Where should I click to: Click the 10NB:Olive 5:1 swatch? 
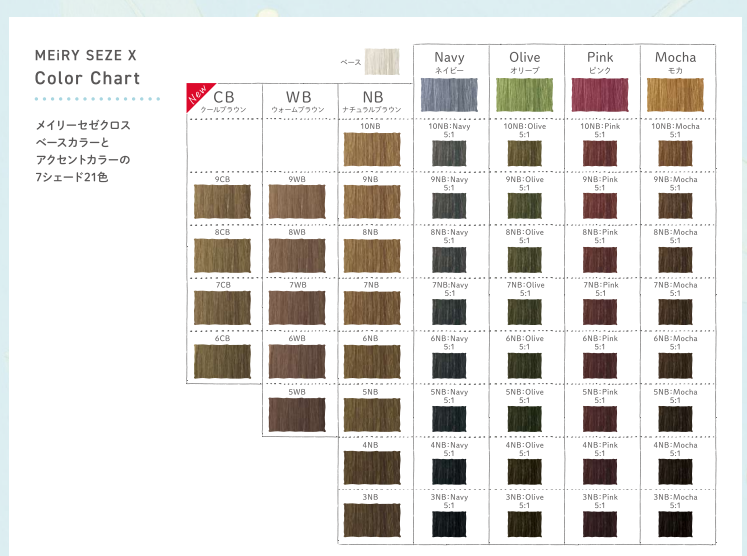525,153
